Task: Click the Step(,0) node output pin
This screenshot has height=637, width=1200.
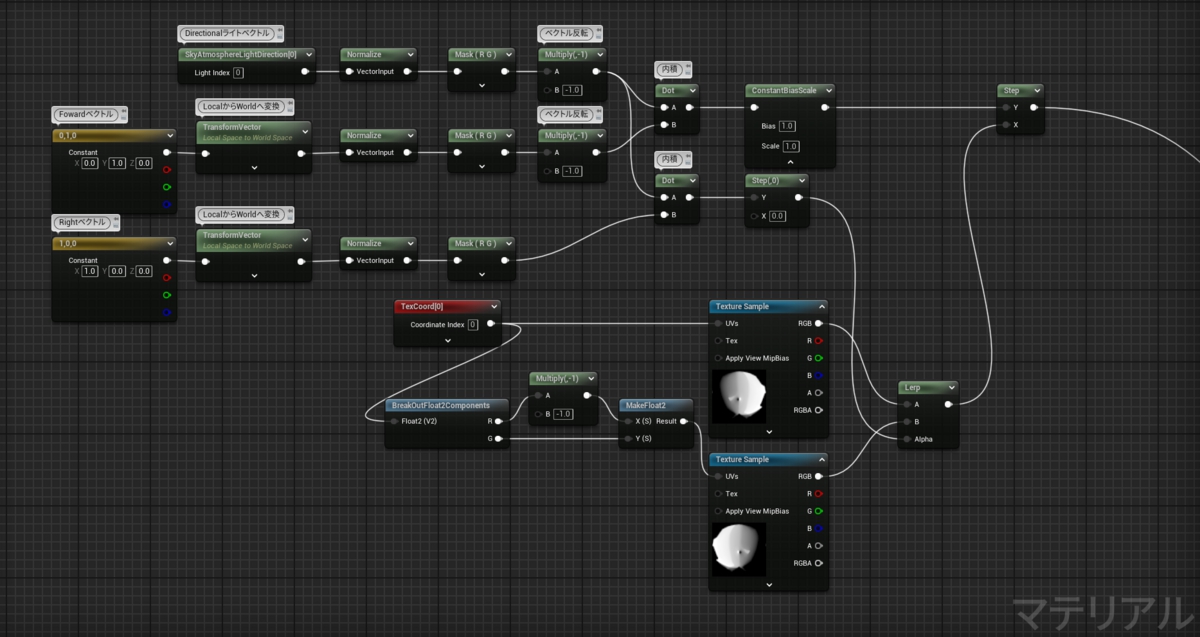Action: 799,198
